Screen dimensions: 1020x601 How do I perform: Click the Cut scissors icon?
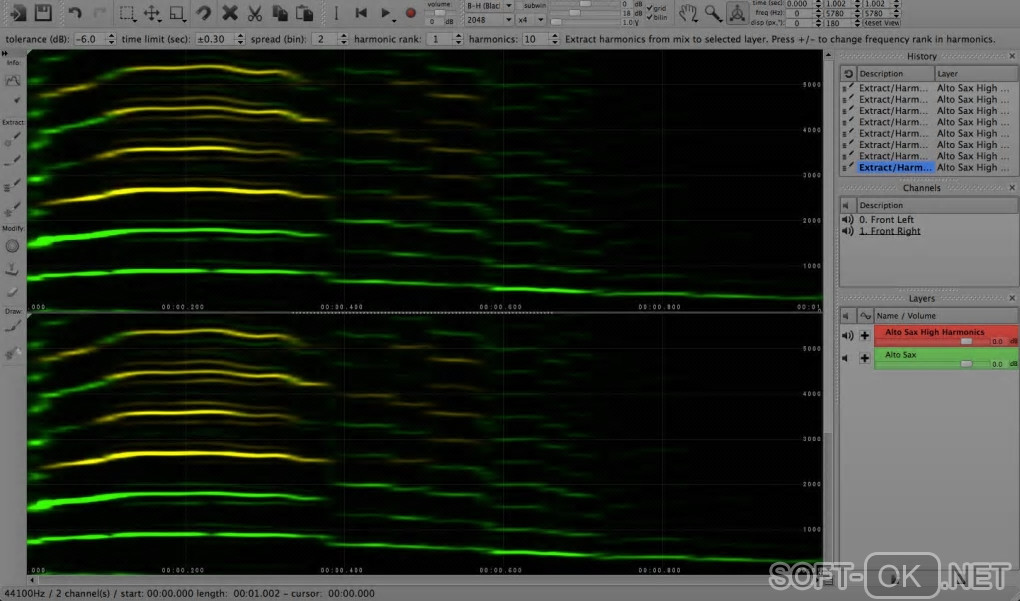tap(255, 13)
